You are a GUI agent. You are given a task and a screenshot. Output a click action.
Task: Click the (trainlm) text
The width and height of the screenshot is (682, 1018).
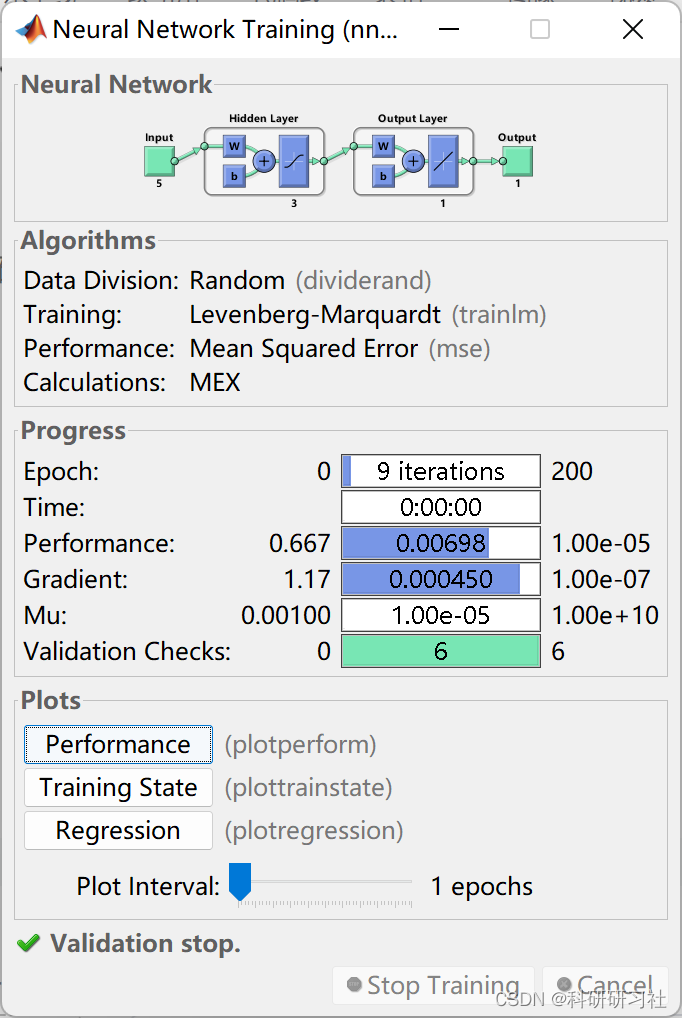pyautogui.click(x=499, y=315)
